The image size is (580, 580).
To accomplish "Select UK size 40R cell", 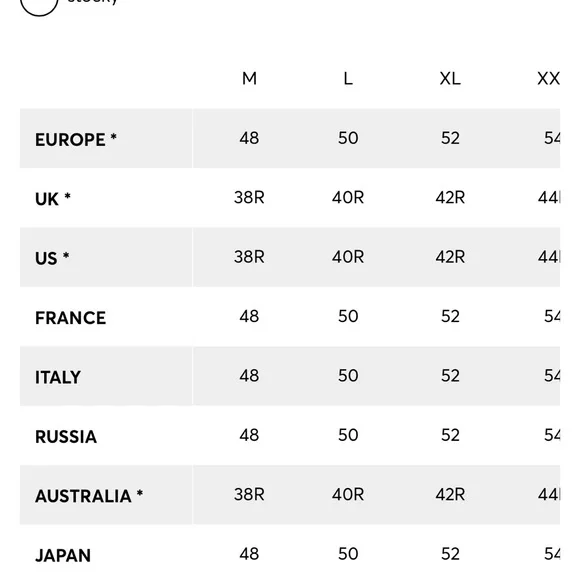I will coord(348,198).
